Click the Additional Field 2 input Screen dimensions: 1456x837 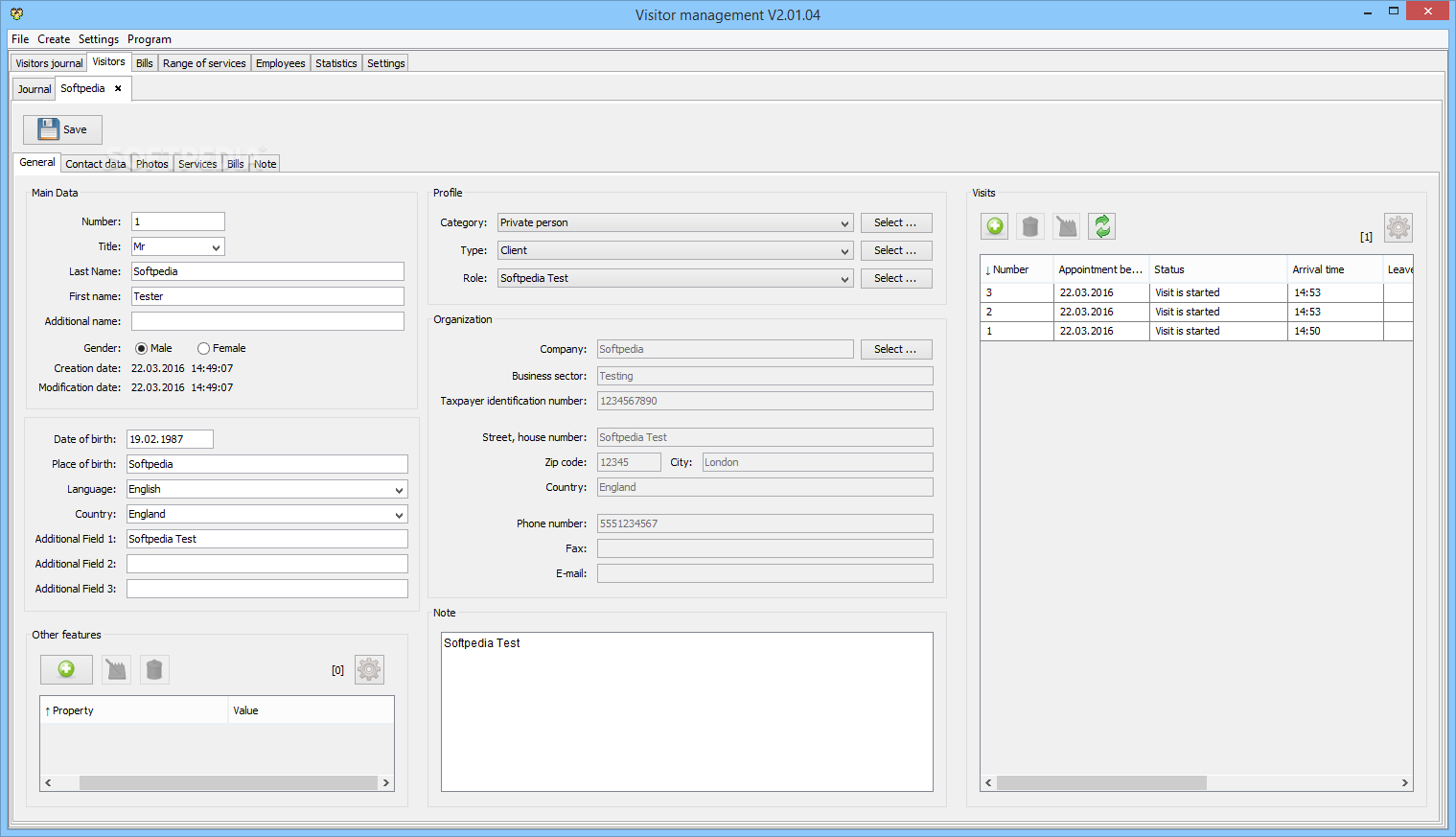coord(267,564)
